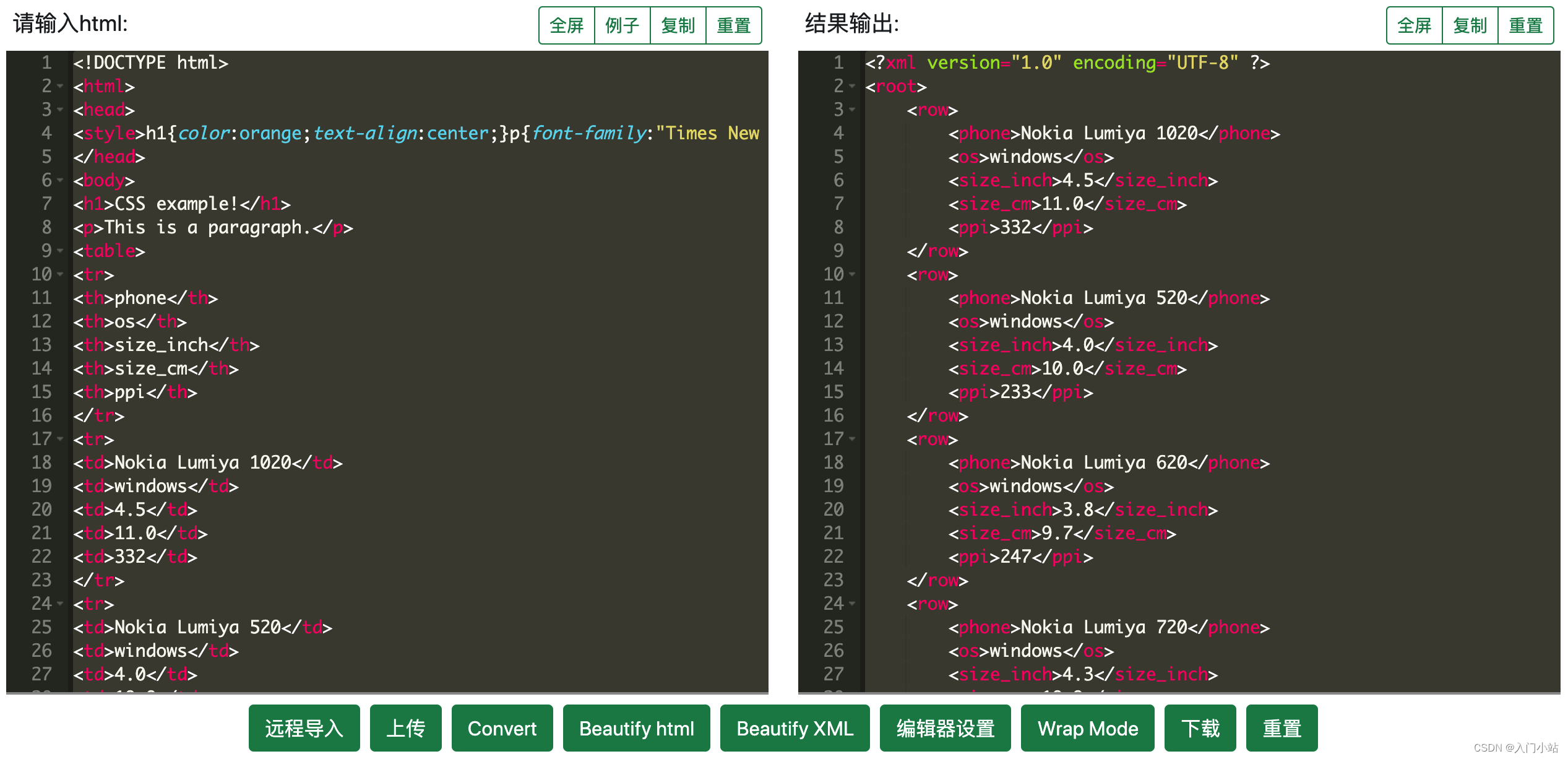This screenshot has width=1568, height=759.
Task: Toggle Wrap Mode
Action: pyautogui.click(x=1087, y=728)
